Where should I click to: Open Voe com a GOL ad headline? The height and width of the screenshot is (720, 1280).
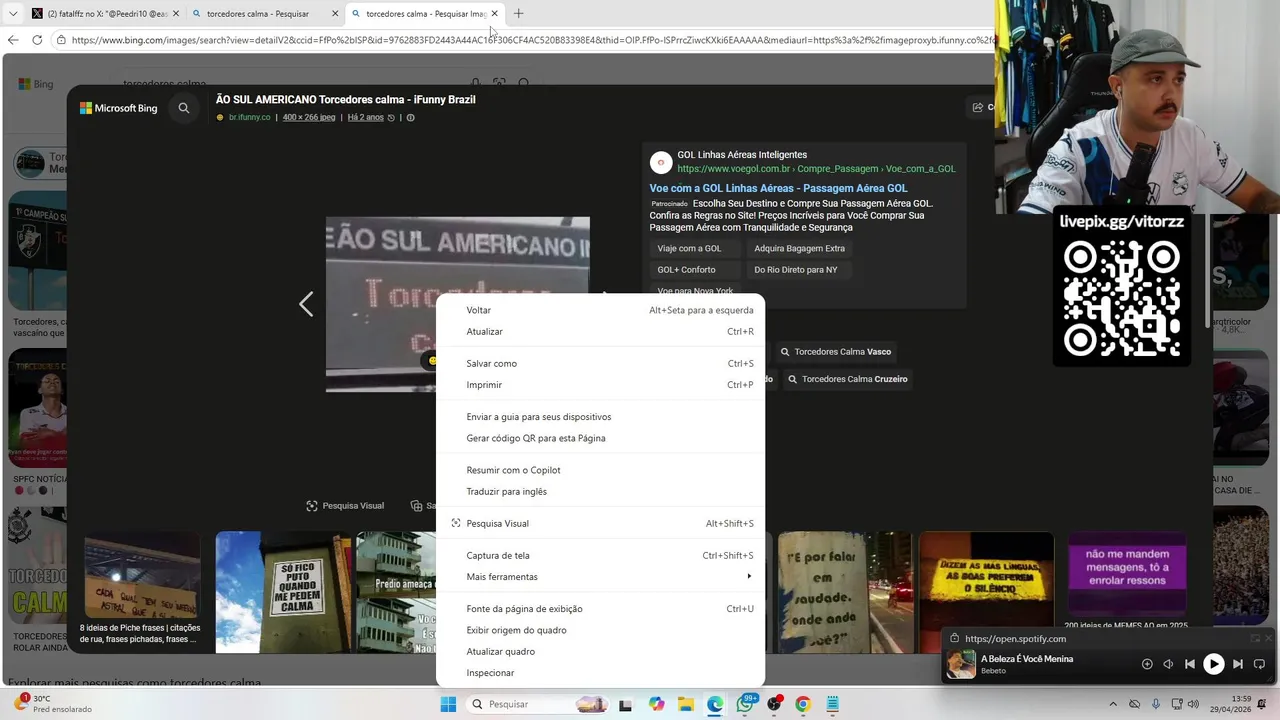778,188
